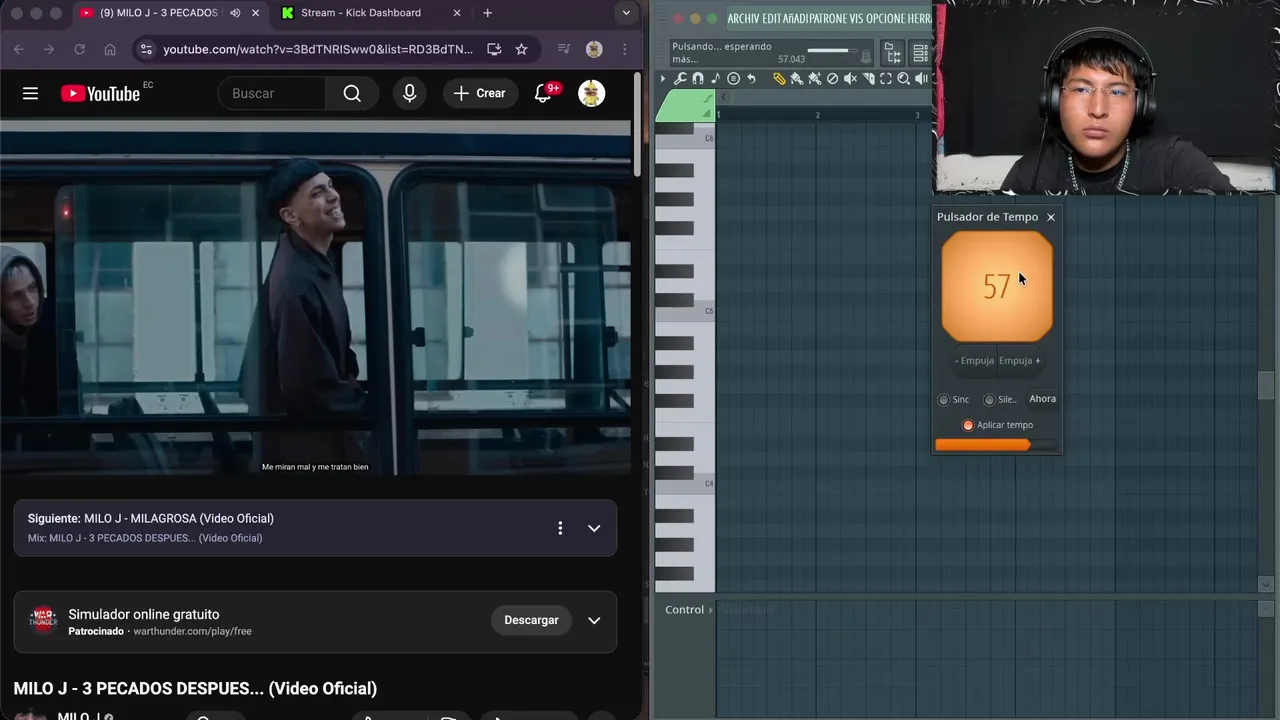Click the YouTube search magnifier button
This screenshot has height=720, width=1280.
tap(352, 93)
